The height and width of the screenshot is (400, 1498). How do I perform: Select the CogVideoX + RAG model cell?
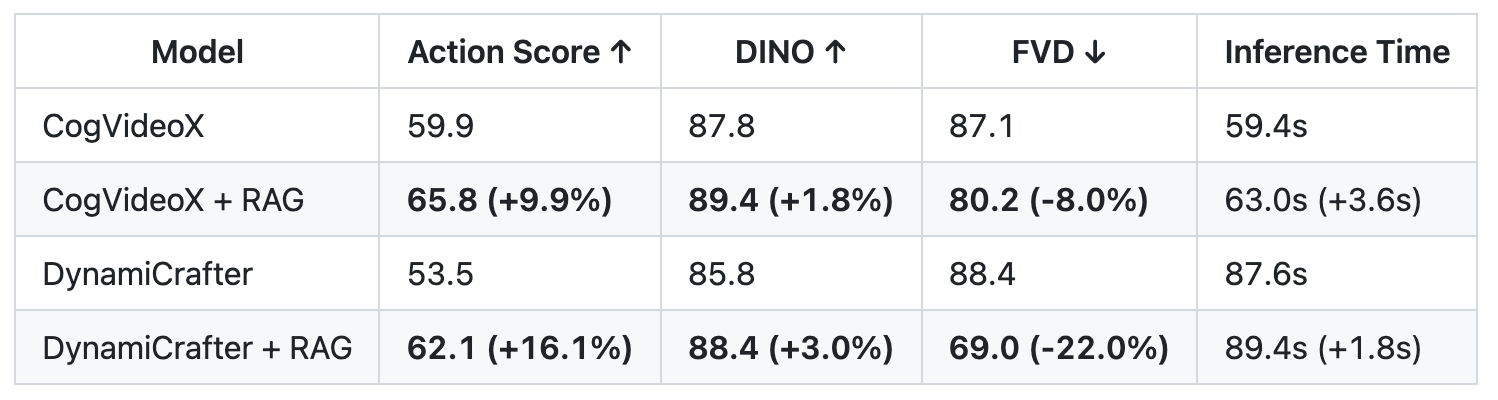click(x=173, y=200)
